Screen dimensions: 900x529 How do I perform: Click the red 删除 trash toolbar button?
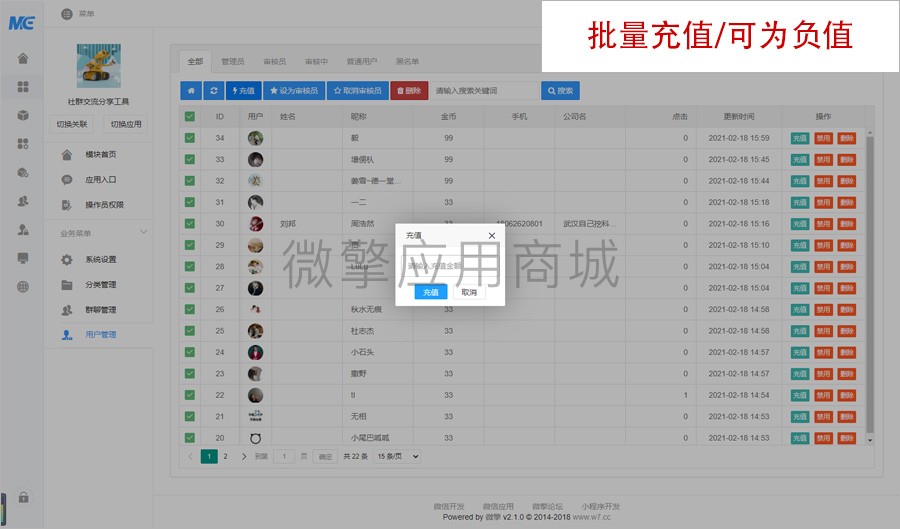409,91
